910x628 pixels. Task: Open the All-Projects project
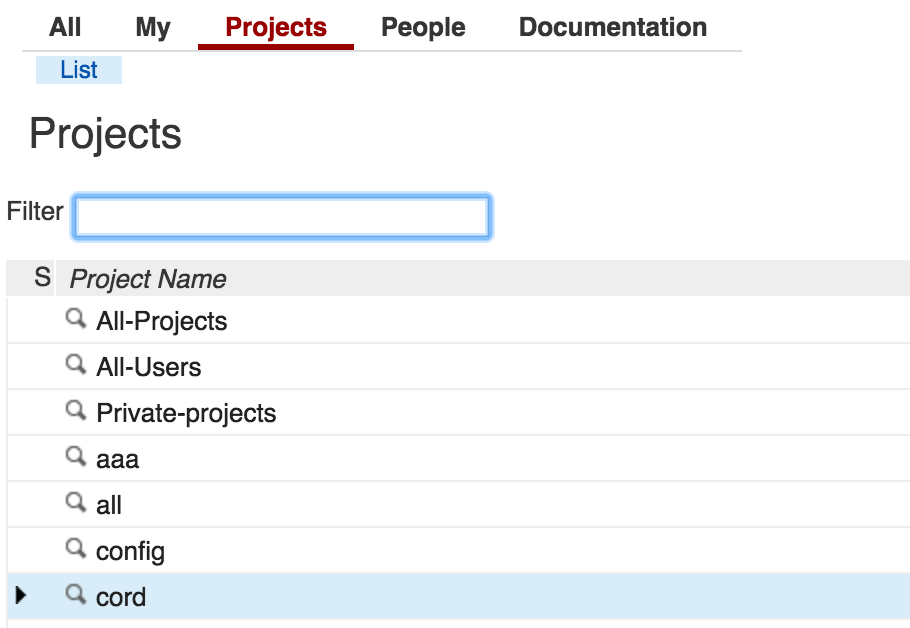coord(161,321)
